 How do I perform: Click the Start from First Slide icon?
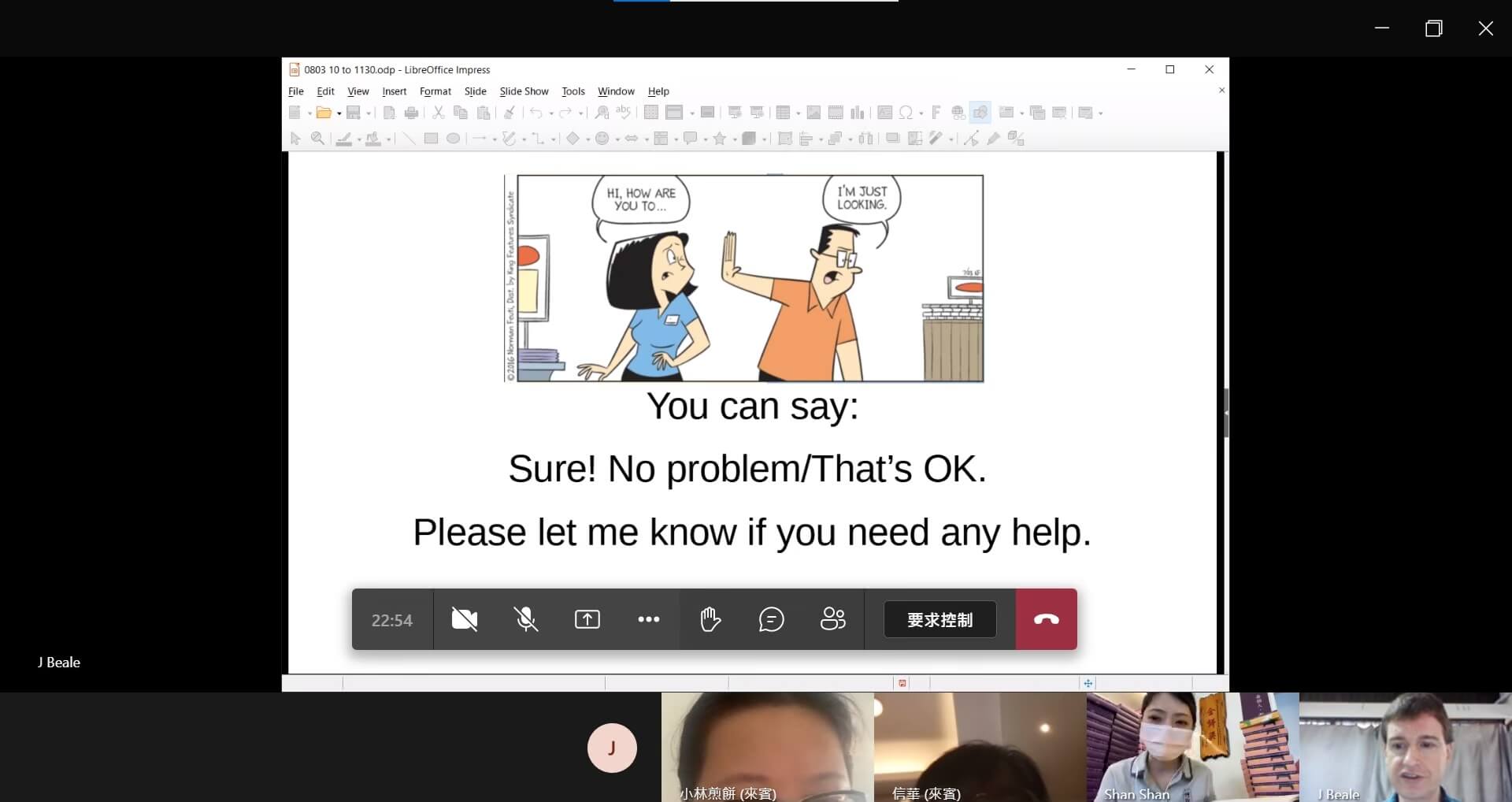pyautogui.click(x=735, y=113)
